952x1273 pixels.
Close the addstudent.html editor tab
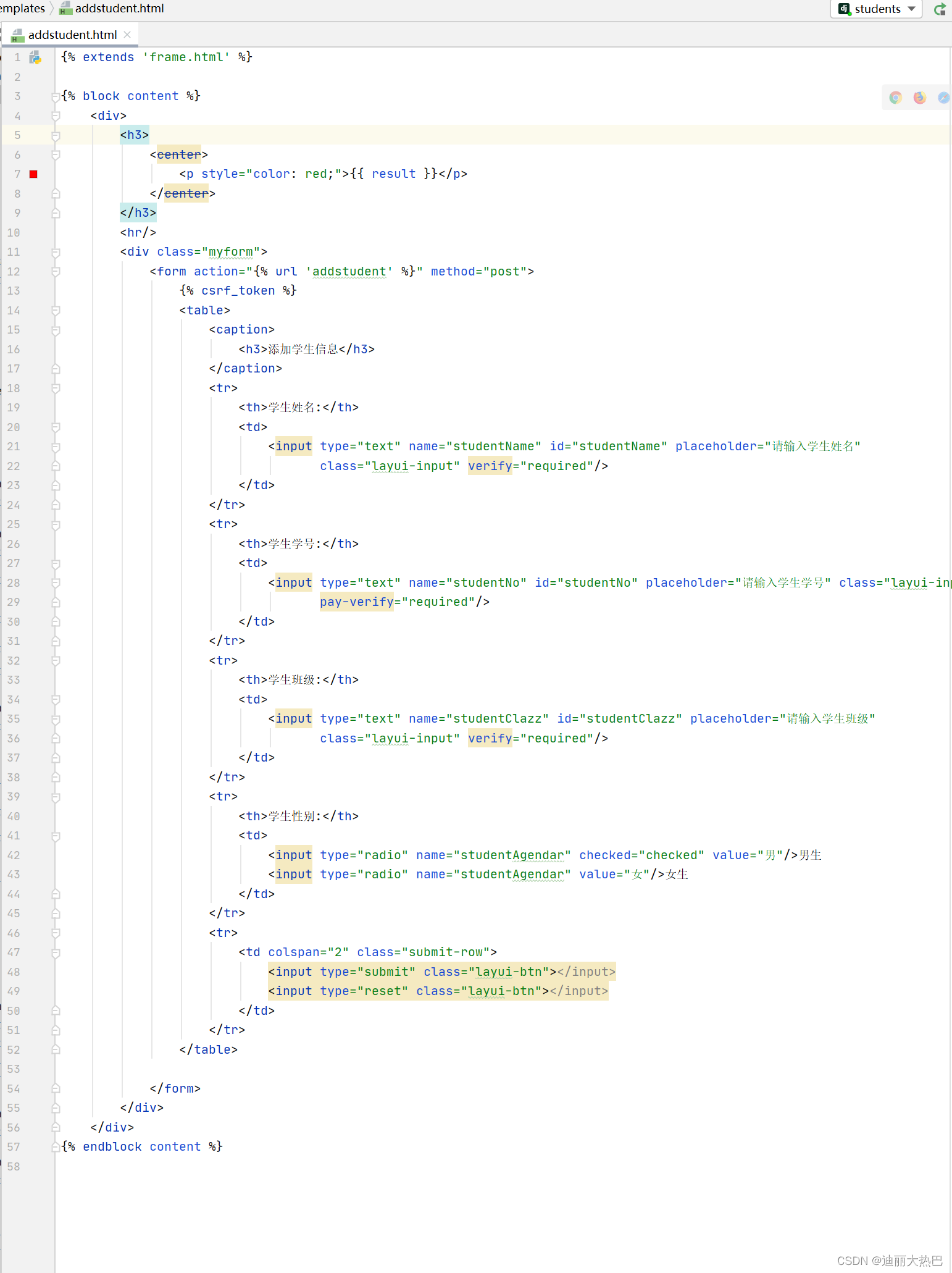(127, 35)
